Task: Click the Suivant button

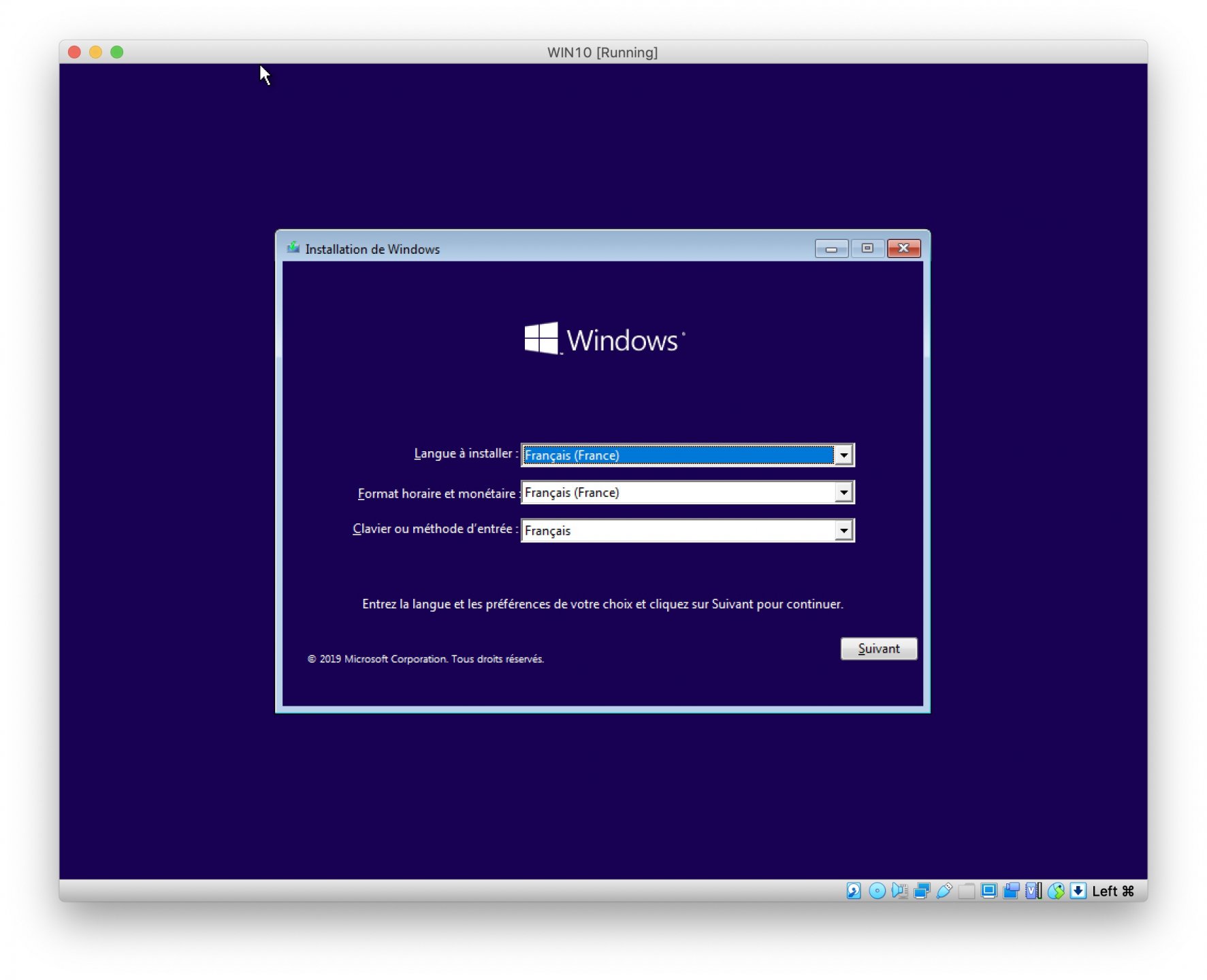Action: pos(878,649)
